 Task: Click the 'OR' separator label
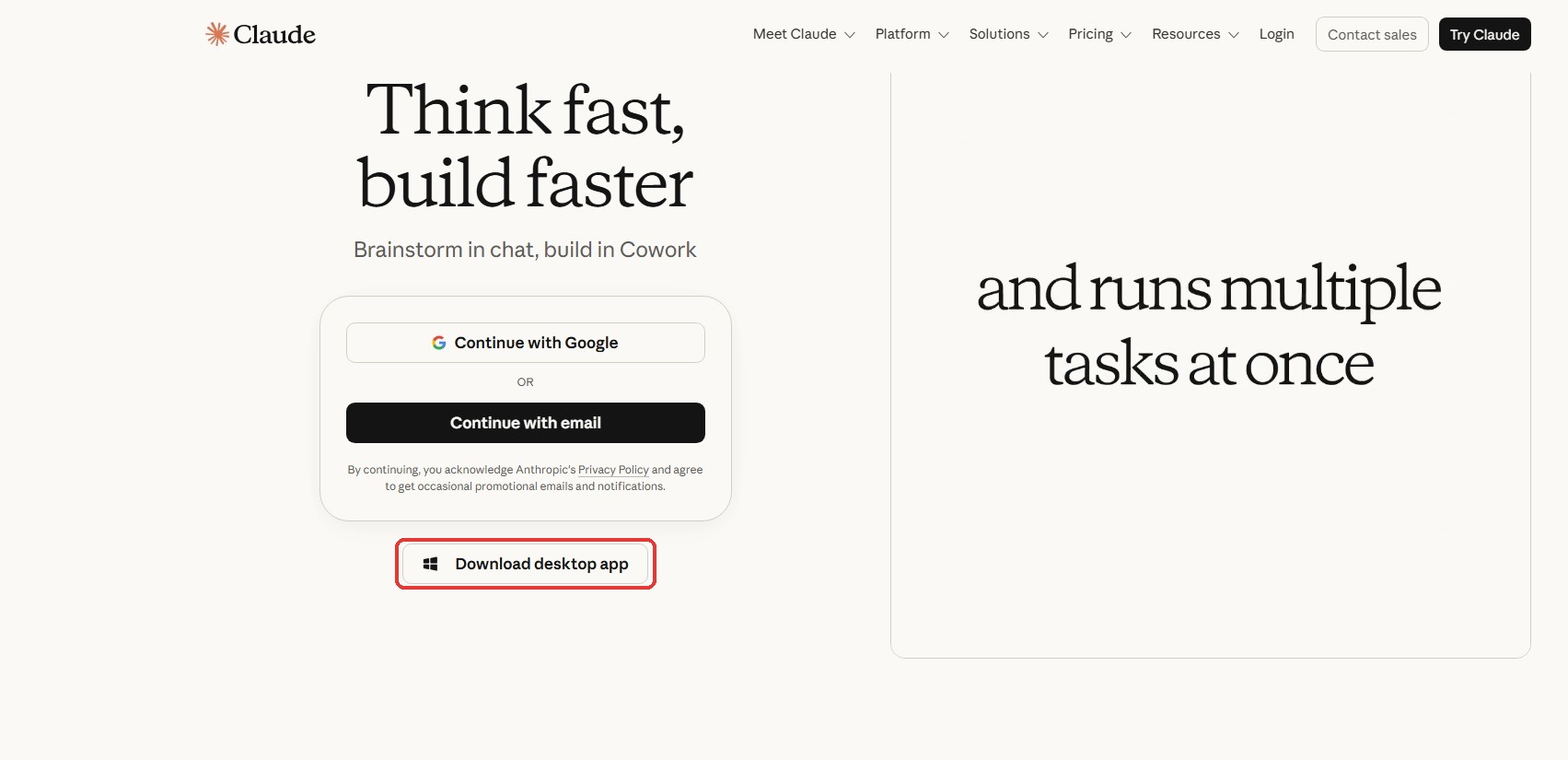click(x=526, y=382)
